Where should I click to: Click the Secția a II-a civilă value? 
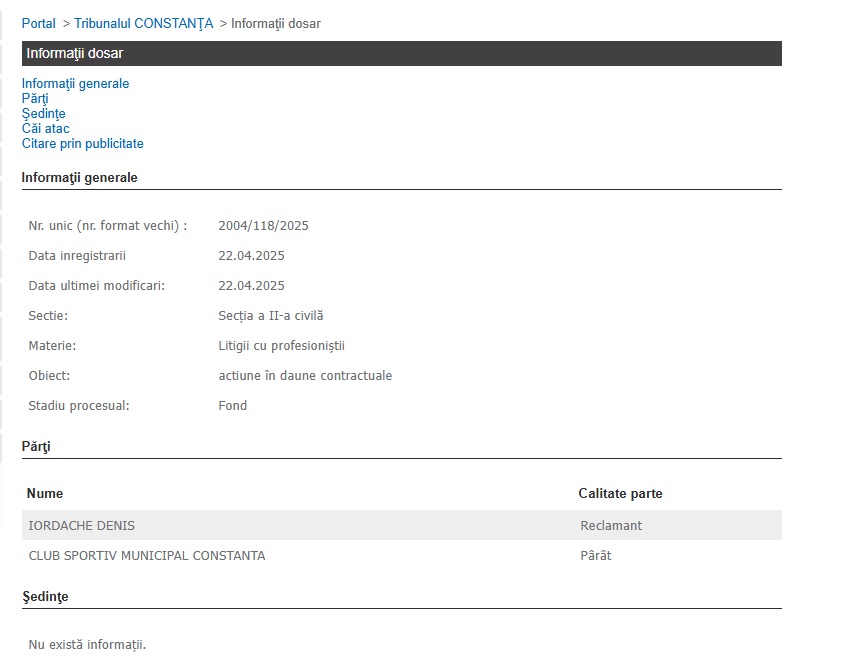click(x=271, y=316)
